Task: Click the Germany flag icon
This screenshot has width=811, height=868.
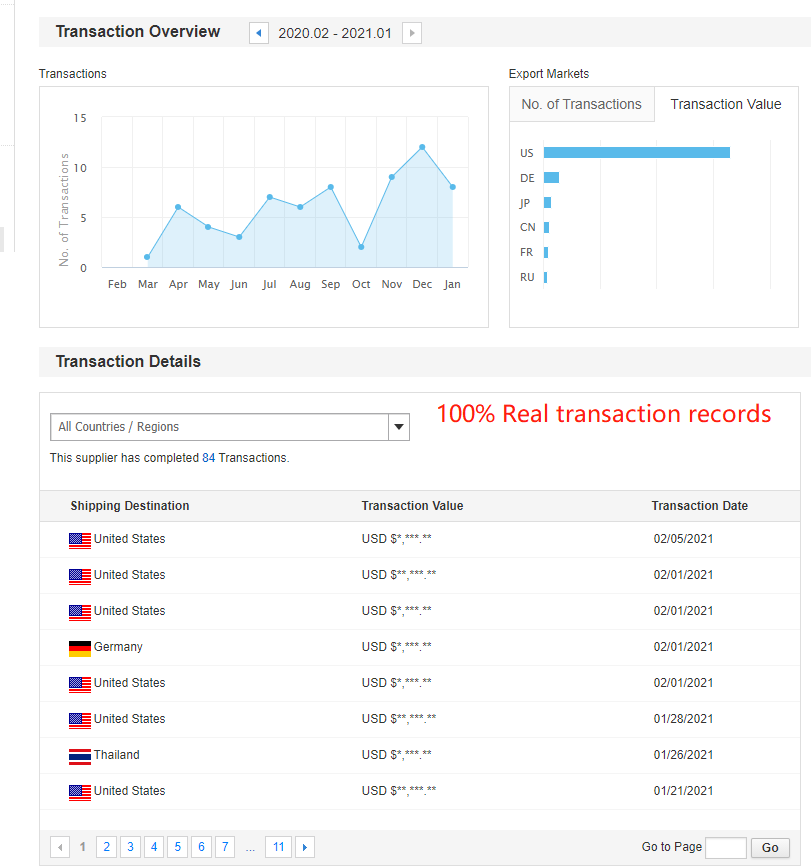Action: [80, 648]
